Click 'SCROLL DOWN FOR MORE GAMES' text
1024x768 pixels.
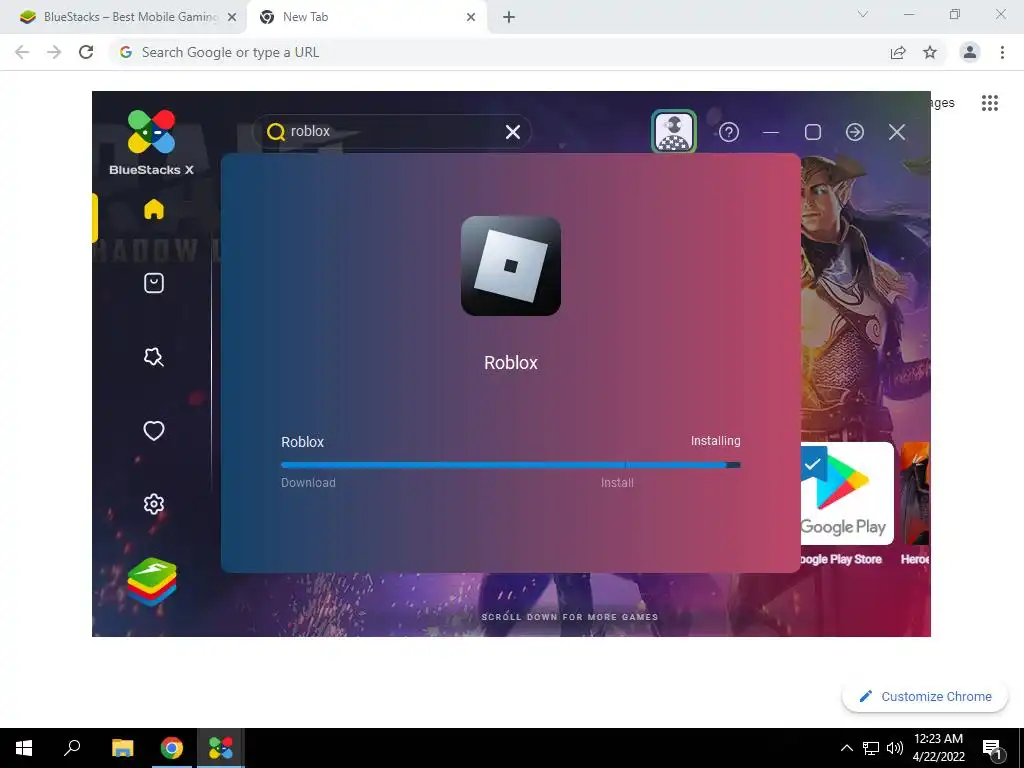(x=569, y=617)
